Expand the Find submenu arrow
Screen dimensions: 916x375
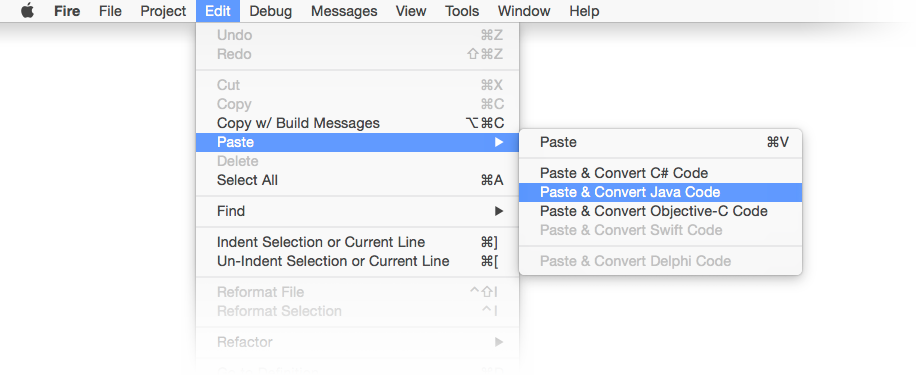pyautogui.click(x=498, y=211)
